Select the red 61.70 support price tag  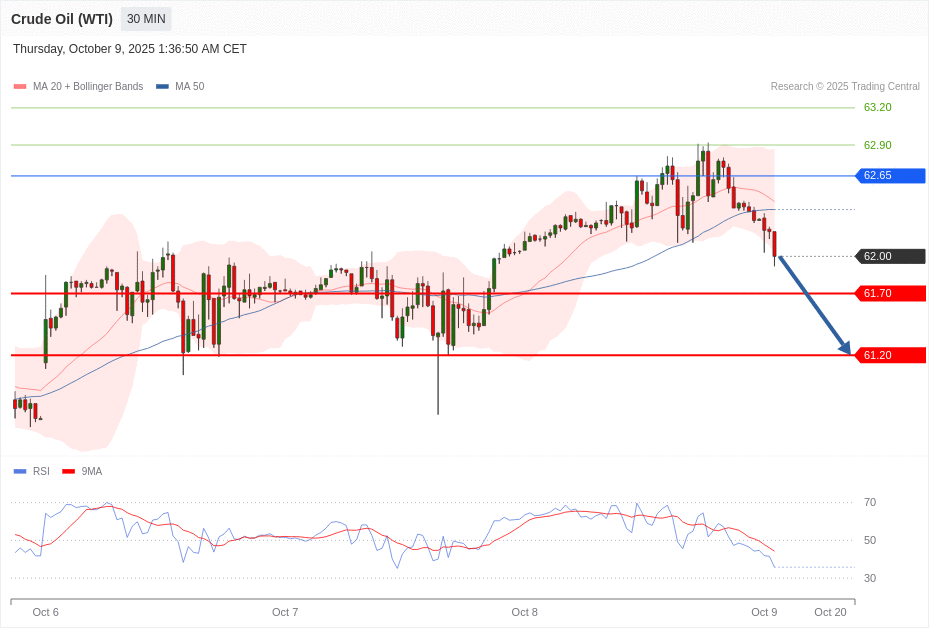coord(890,293)
